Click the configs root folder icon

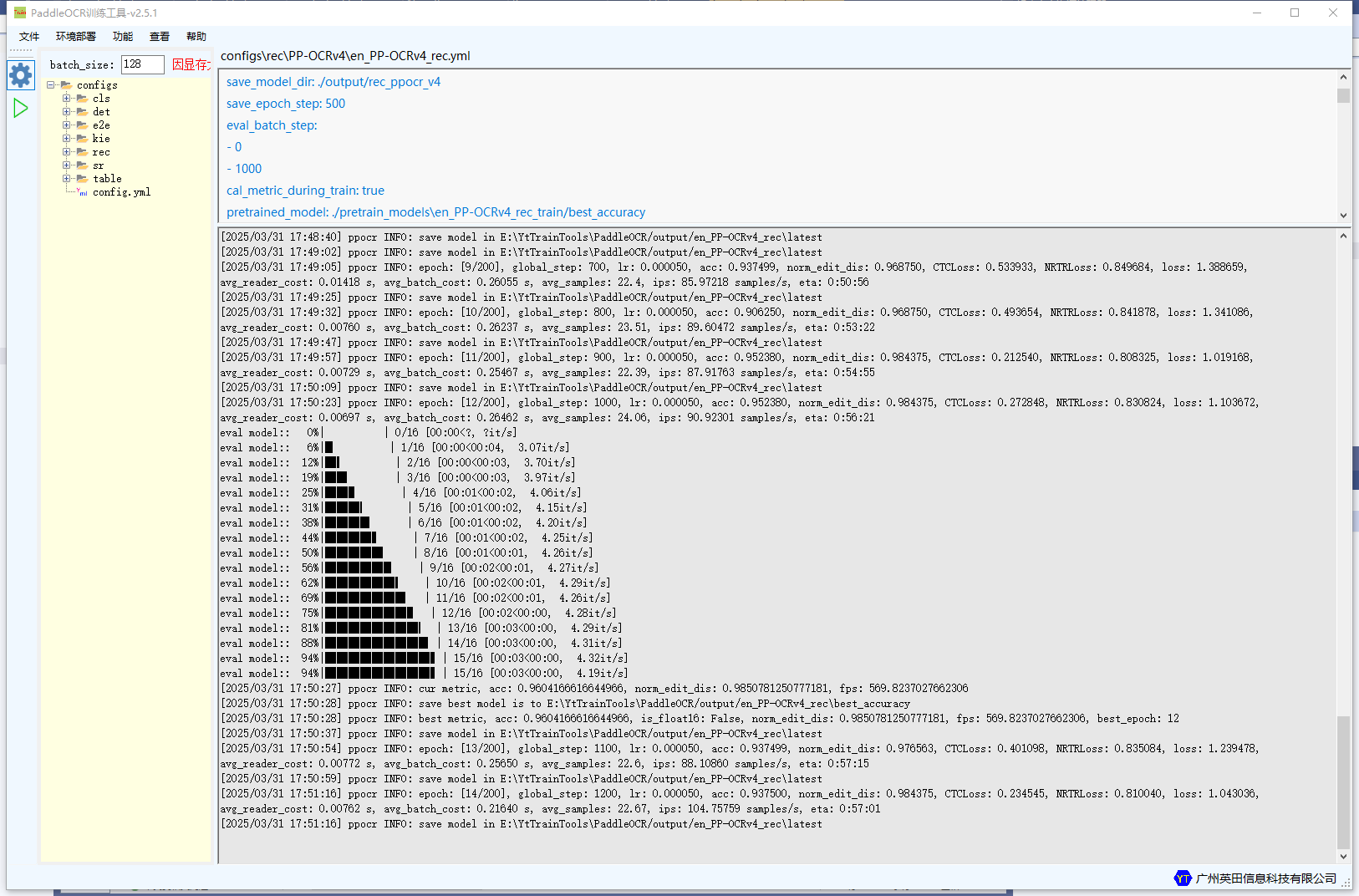pyautogui.click(x=66, y=85)
